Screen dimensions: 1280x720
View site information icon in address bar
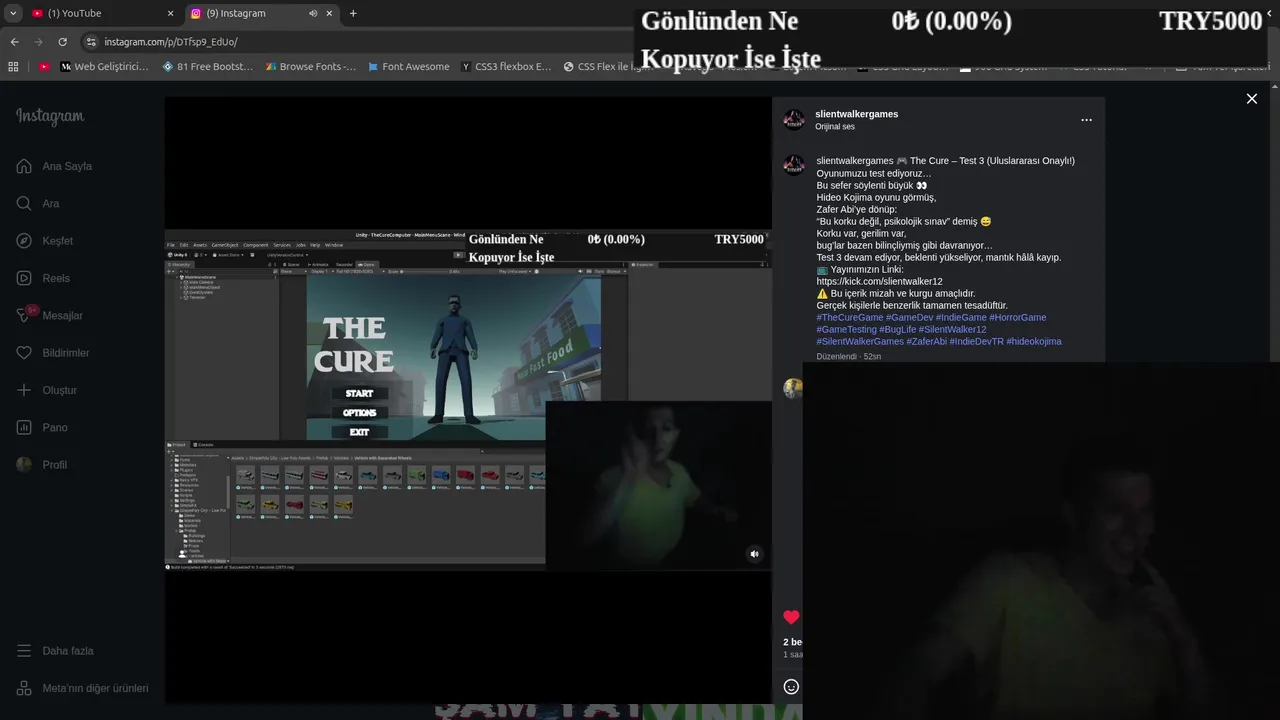point(90,42)
